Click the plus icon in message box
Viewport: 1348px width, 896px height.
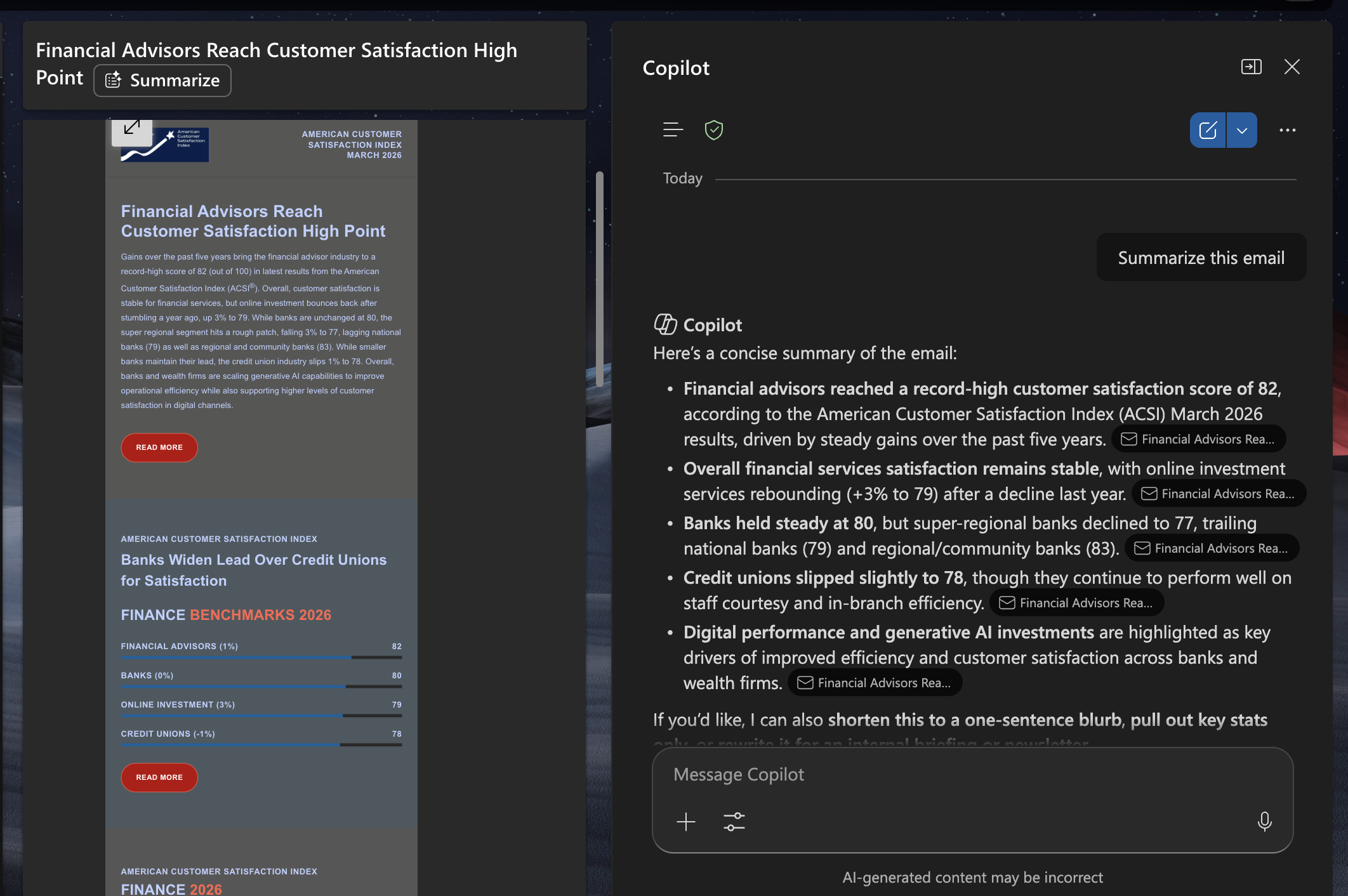[685, 822]
